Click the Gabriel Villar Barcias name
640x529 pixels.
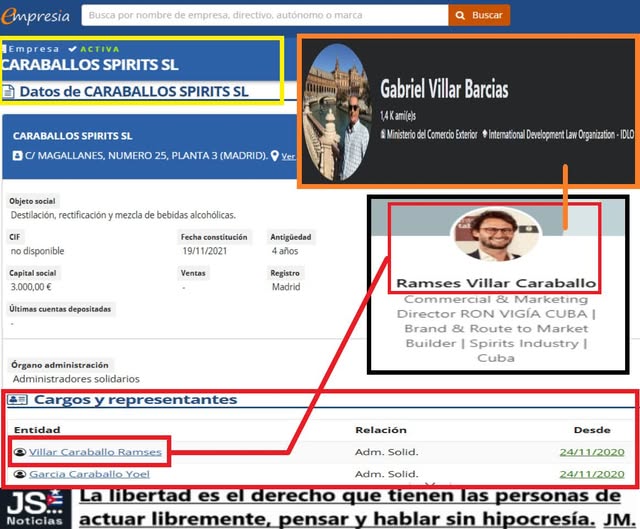pos(444,89)
